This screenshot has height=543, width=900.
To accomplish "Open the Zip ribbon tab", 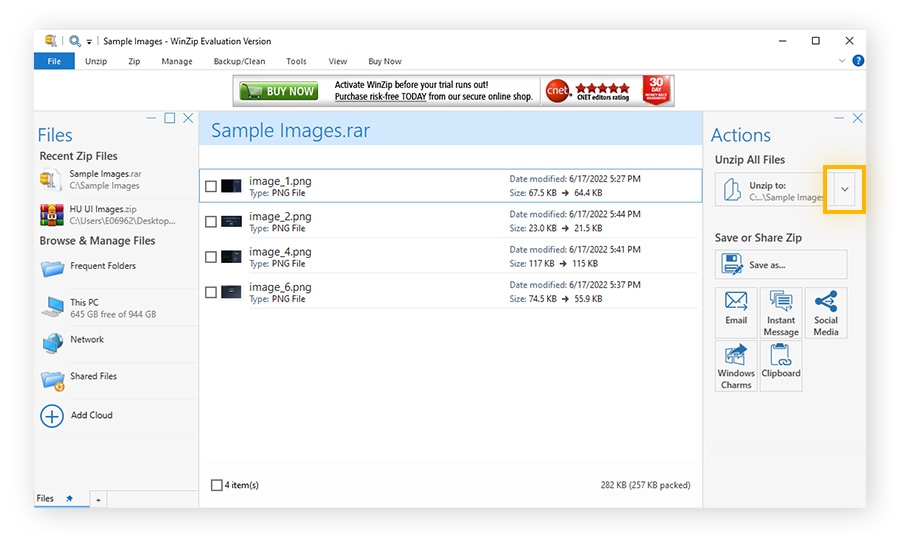I will [134, 61].
